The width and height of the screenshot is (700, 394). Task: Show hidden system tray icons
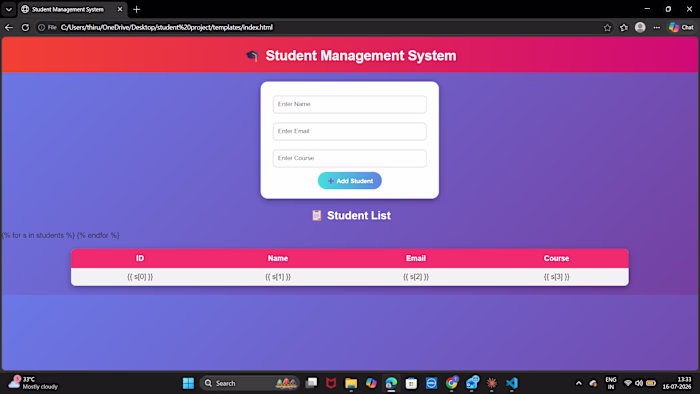(579, 383)
